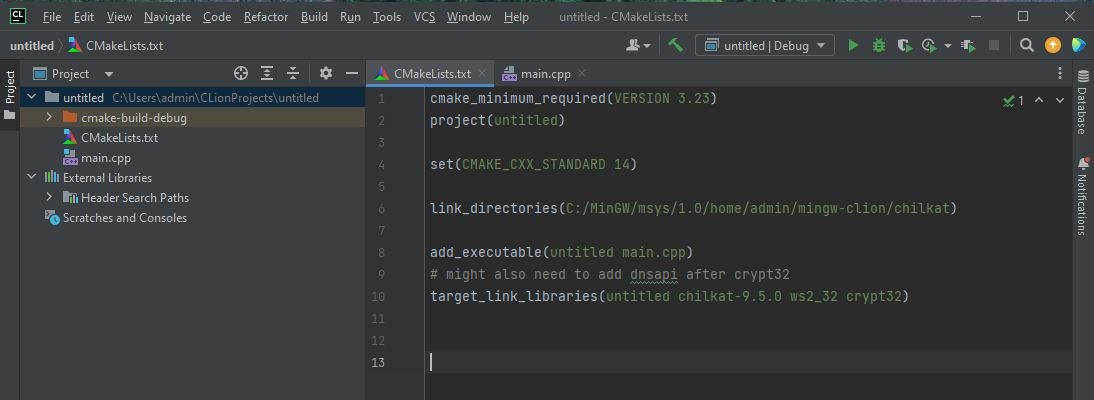Image resolution: width=1094 pixels, height=400 pixels.
Task: Expand all items in Project panel
Action: [267, 73]
